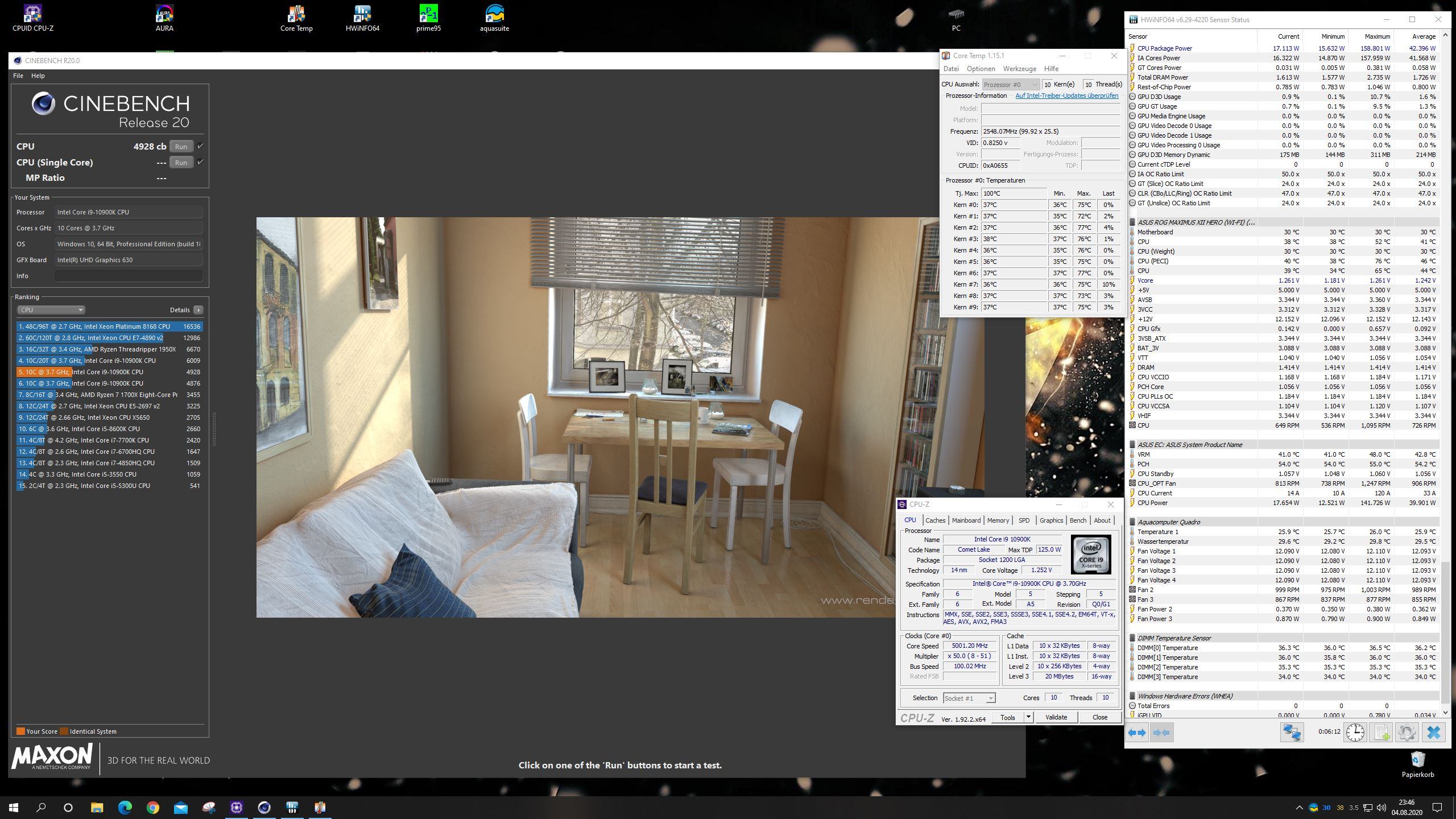This screenshot has width=1456, height=819.
Task: Open CPU-Z Tools dropdown arrow
Action: tap(1028, 717)
